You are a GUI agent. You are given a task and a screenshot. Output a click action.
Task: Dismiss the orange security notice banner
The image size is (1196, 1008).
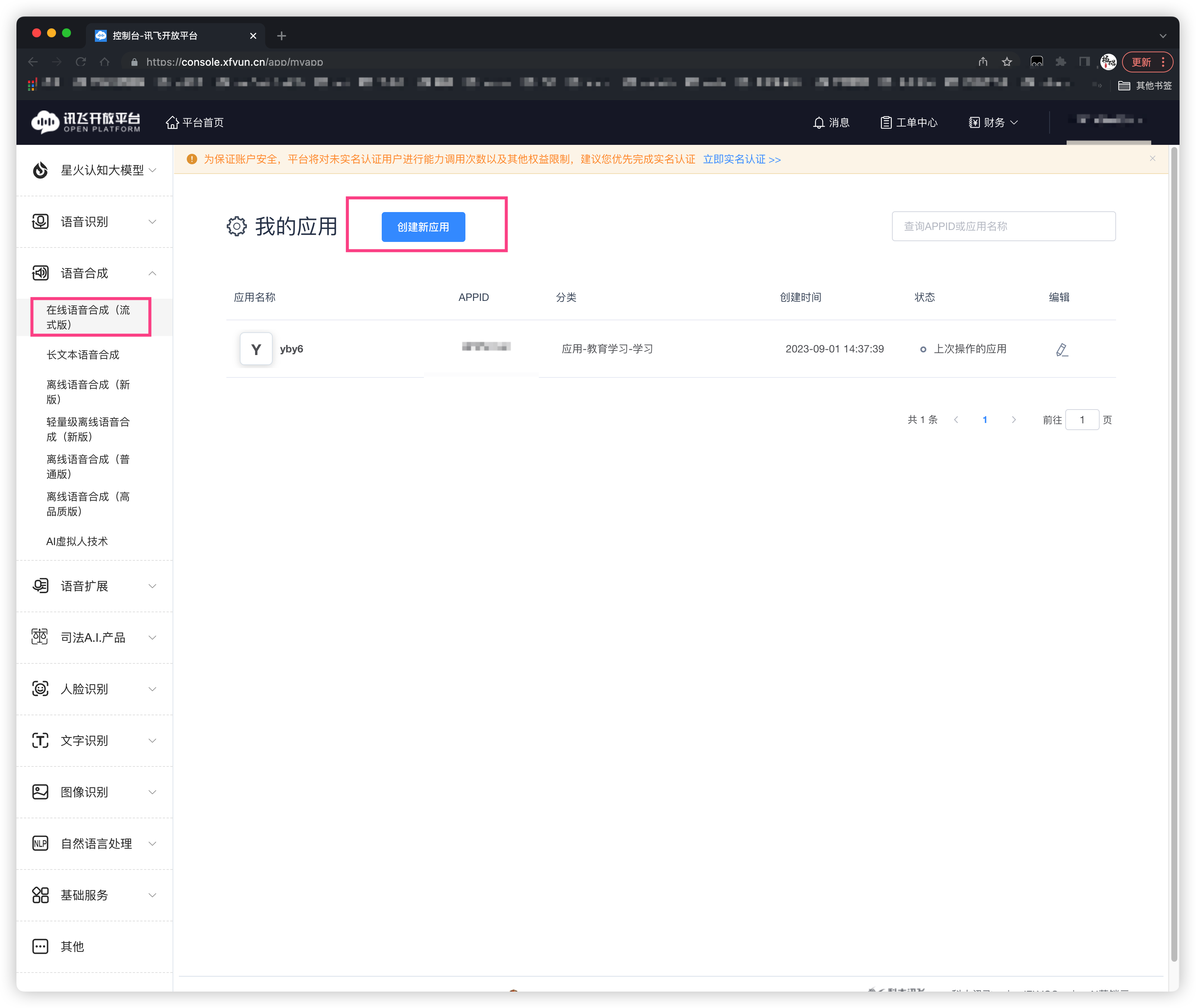[1153, 159]
